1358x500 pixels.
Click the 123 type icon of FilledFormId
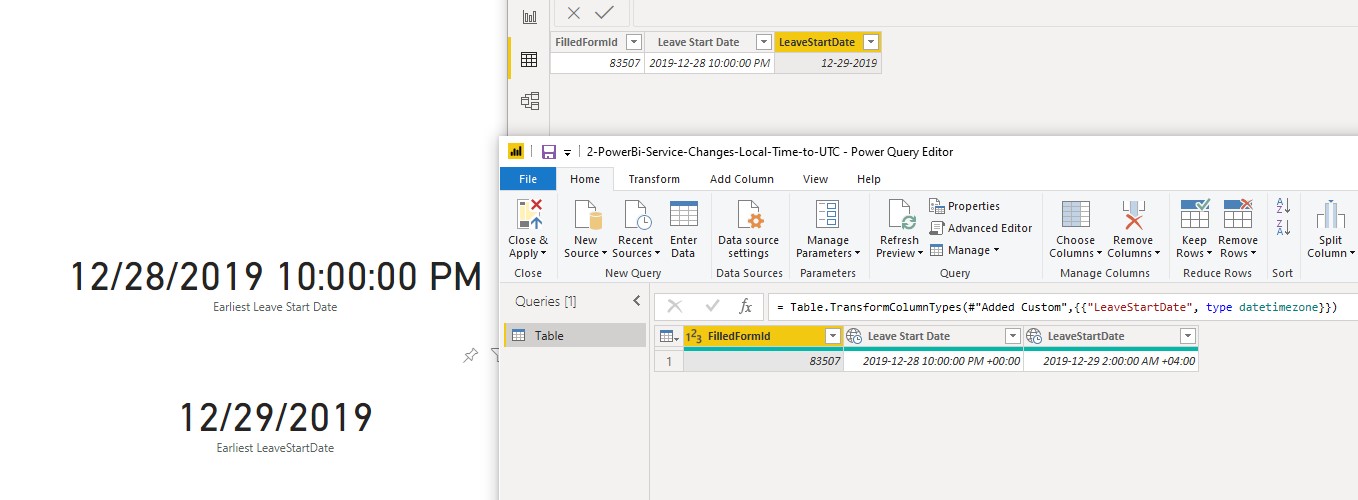693,336
